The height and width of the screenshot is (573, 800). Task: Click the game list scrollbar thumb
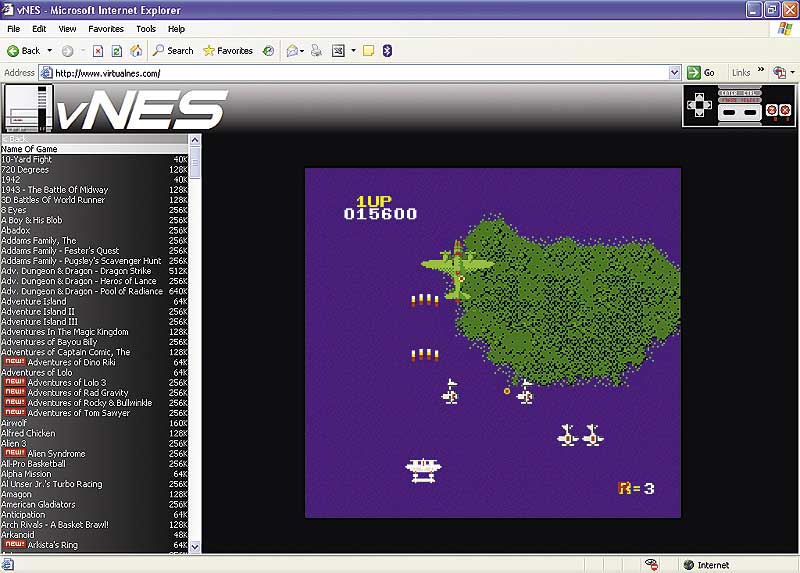[x=195, y=162]
